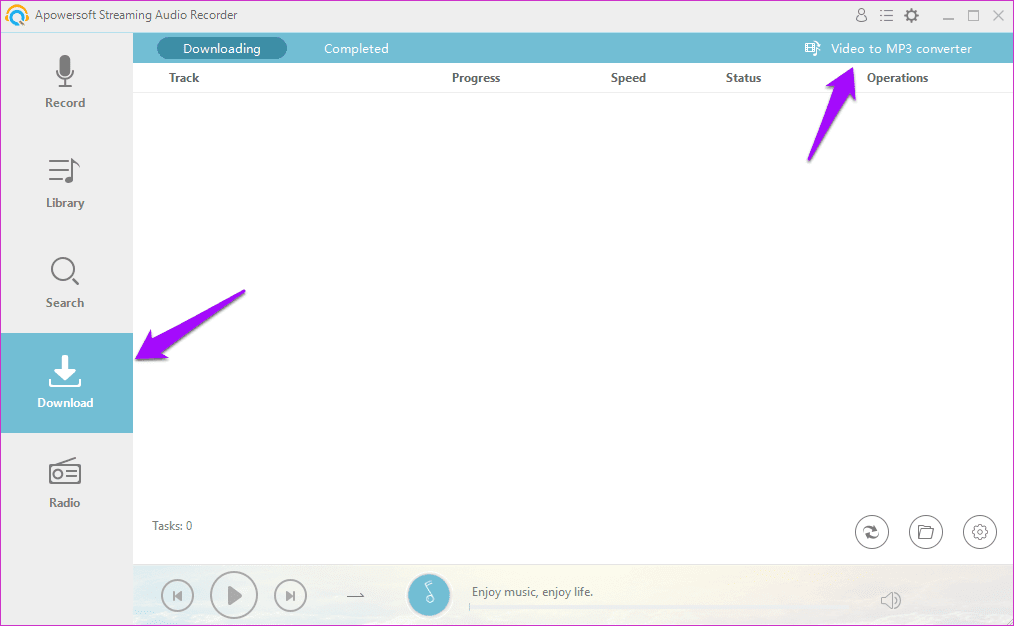Mute the volume speaker icon
The height and width of the screenshot is (626, 1014).
pyautogui.click(x=890, y=600)
